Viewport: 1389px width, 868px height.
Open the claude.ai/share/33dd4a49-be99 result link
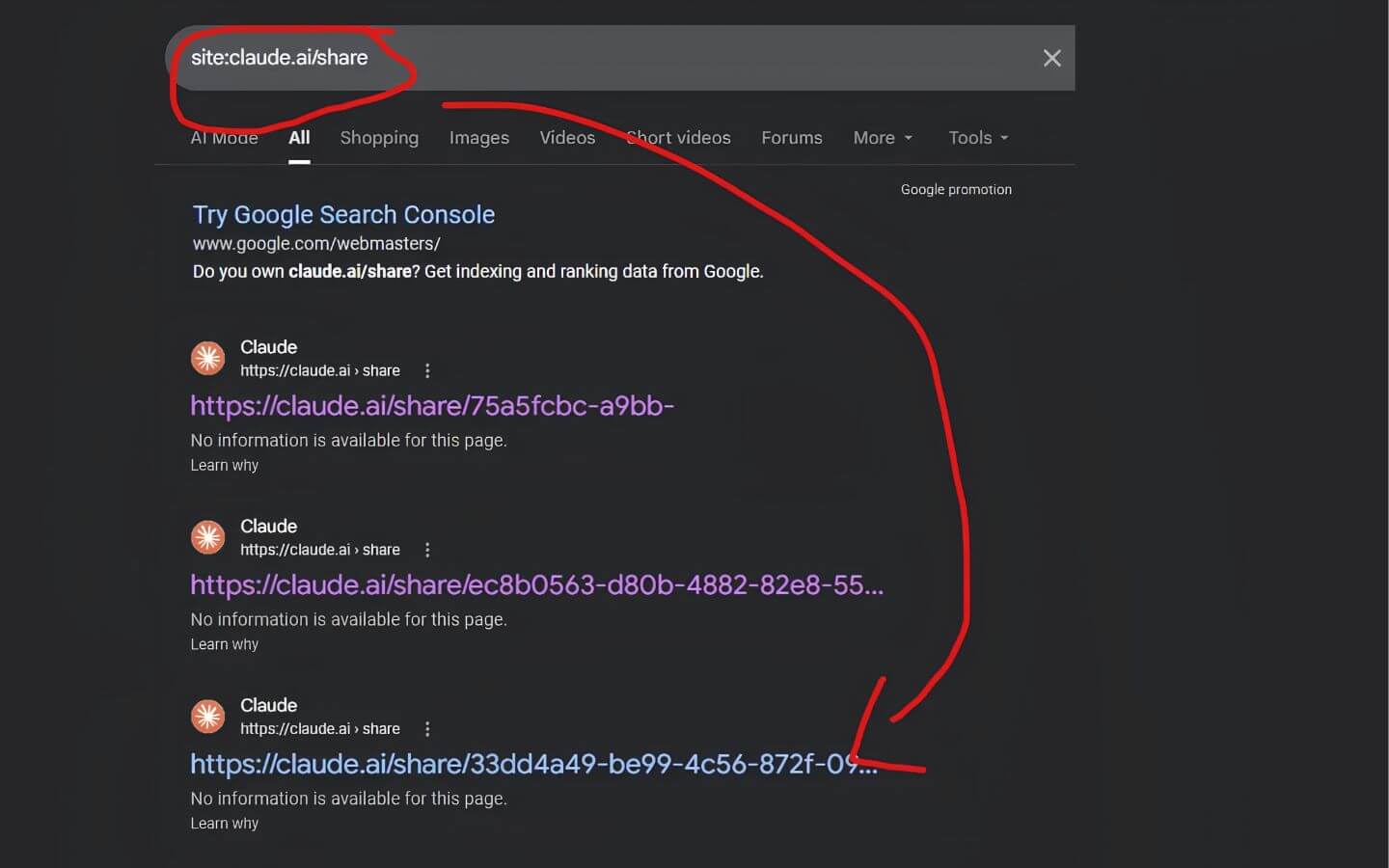click(534, 765)
